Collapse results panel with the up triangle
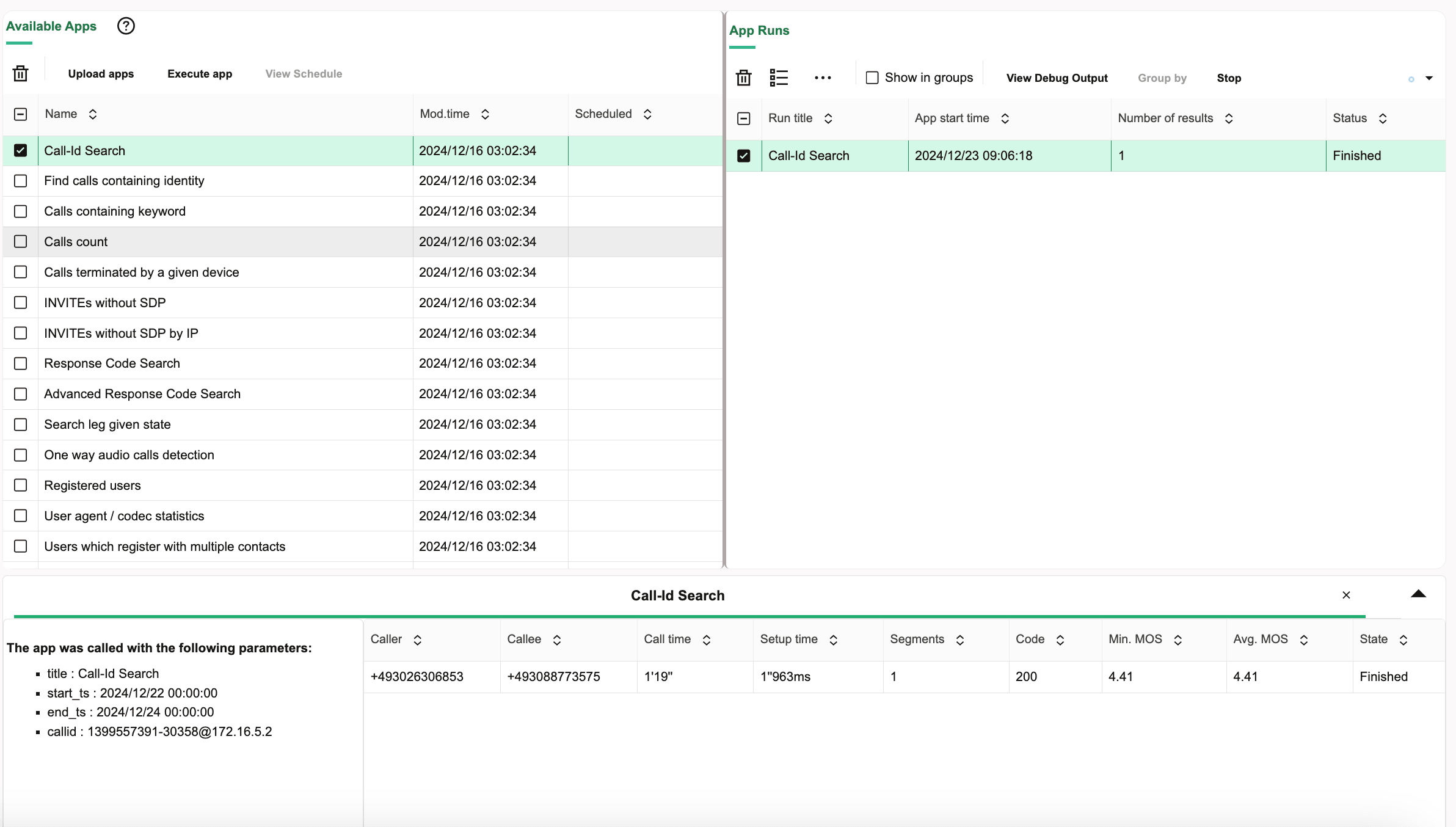 tap(1418, 594)
